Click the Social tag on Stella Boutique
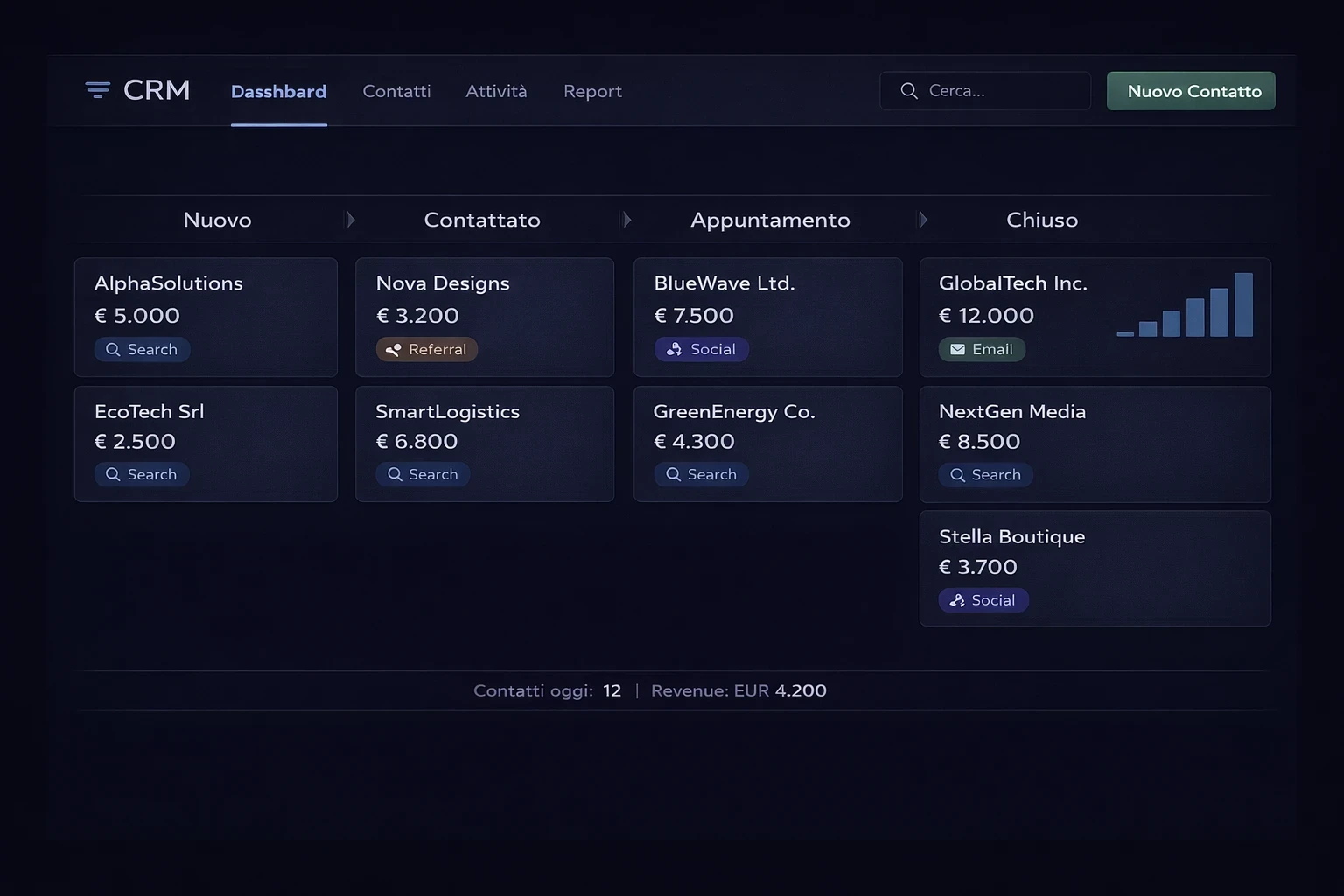 (x=983, y=600)
